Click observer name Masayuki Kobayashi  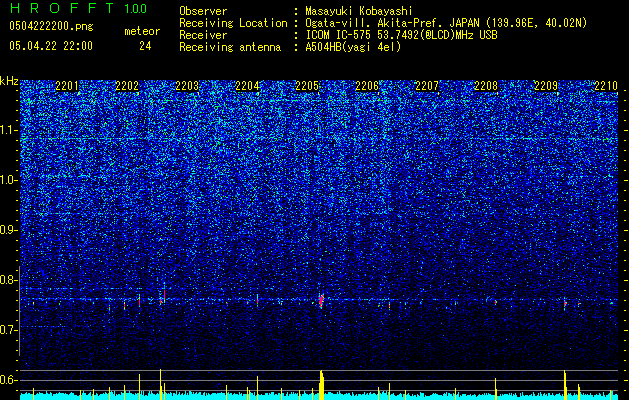click(359, 11)
